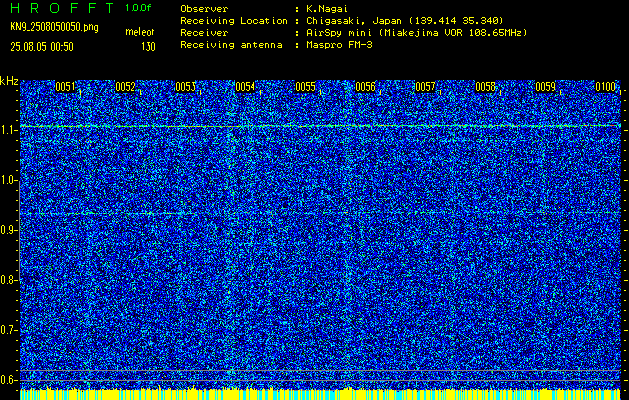Click the date stamp 25.08.05 00:50
Viewport: 629px width, 400px height.
tap(42, 47)
